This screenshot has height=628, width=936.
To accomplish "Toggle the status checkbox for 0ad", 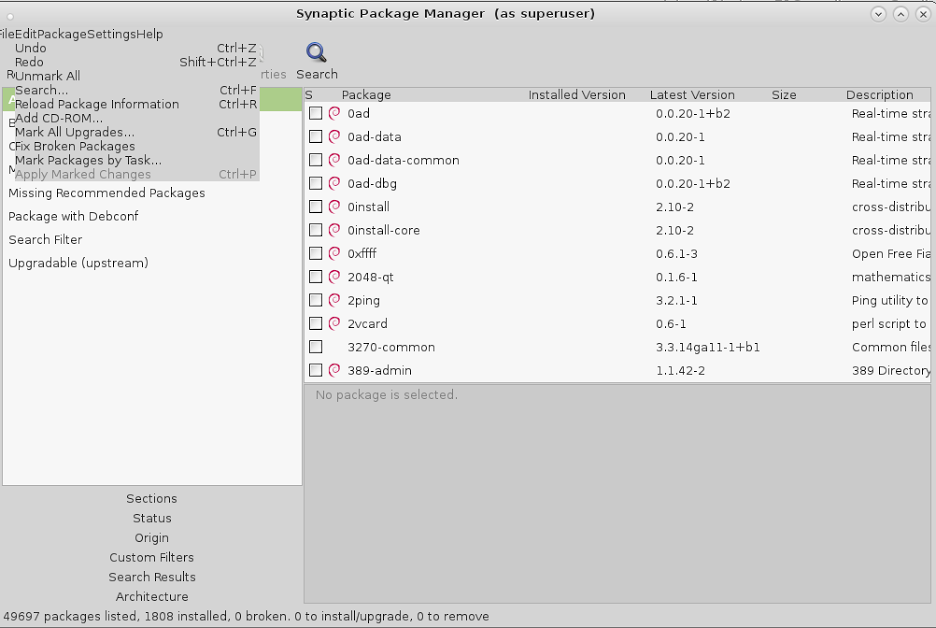I will pyautogui.click(x=316, y=113).
